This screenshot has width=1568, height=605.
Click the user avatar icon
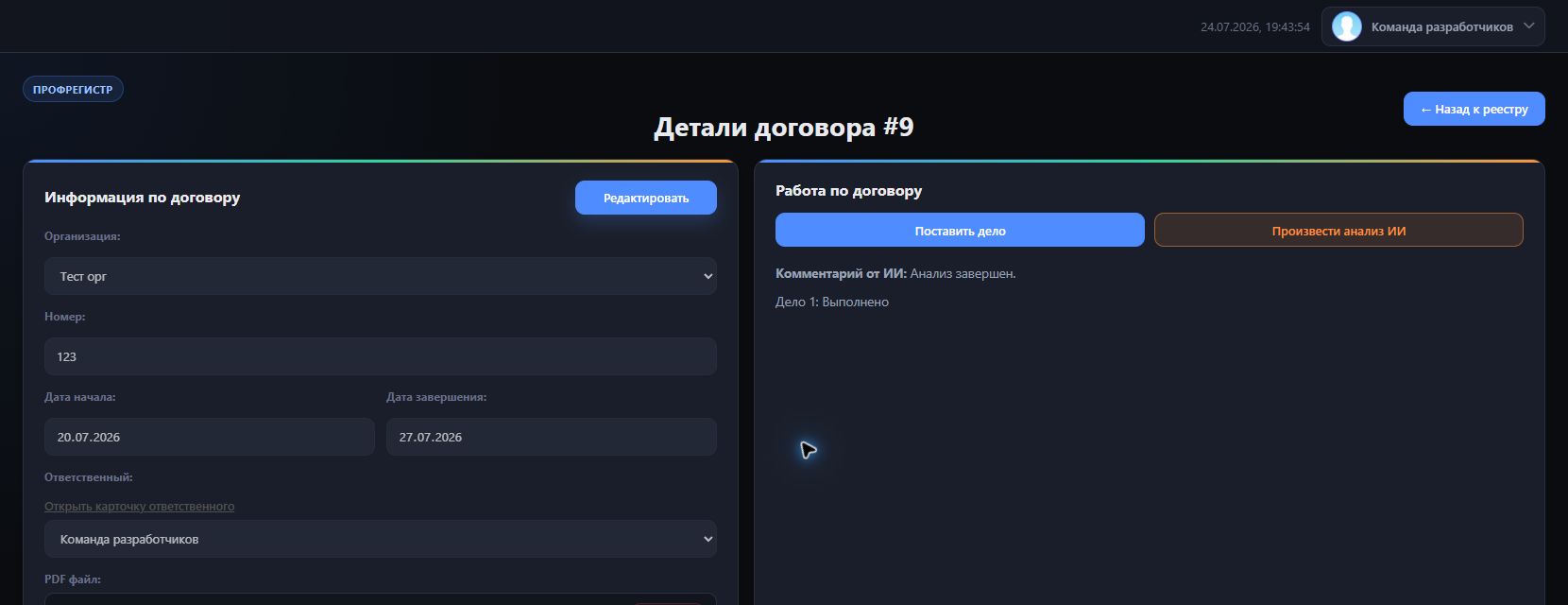(1346, 26)
